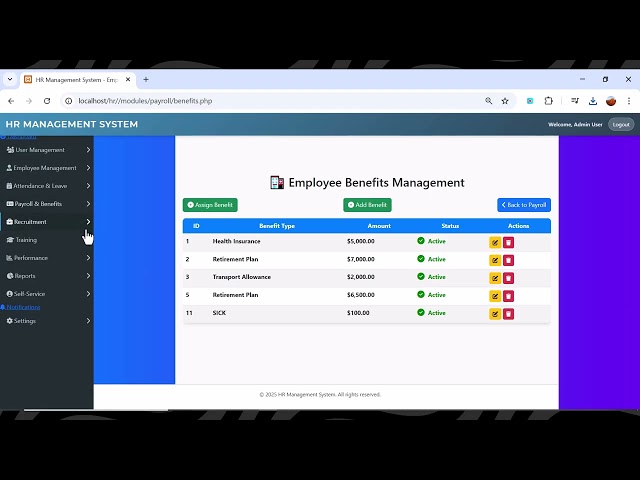Open the tab search dropdown
The height and width of the screenshot is (480, 640).
click(x=10, y=80)
